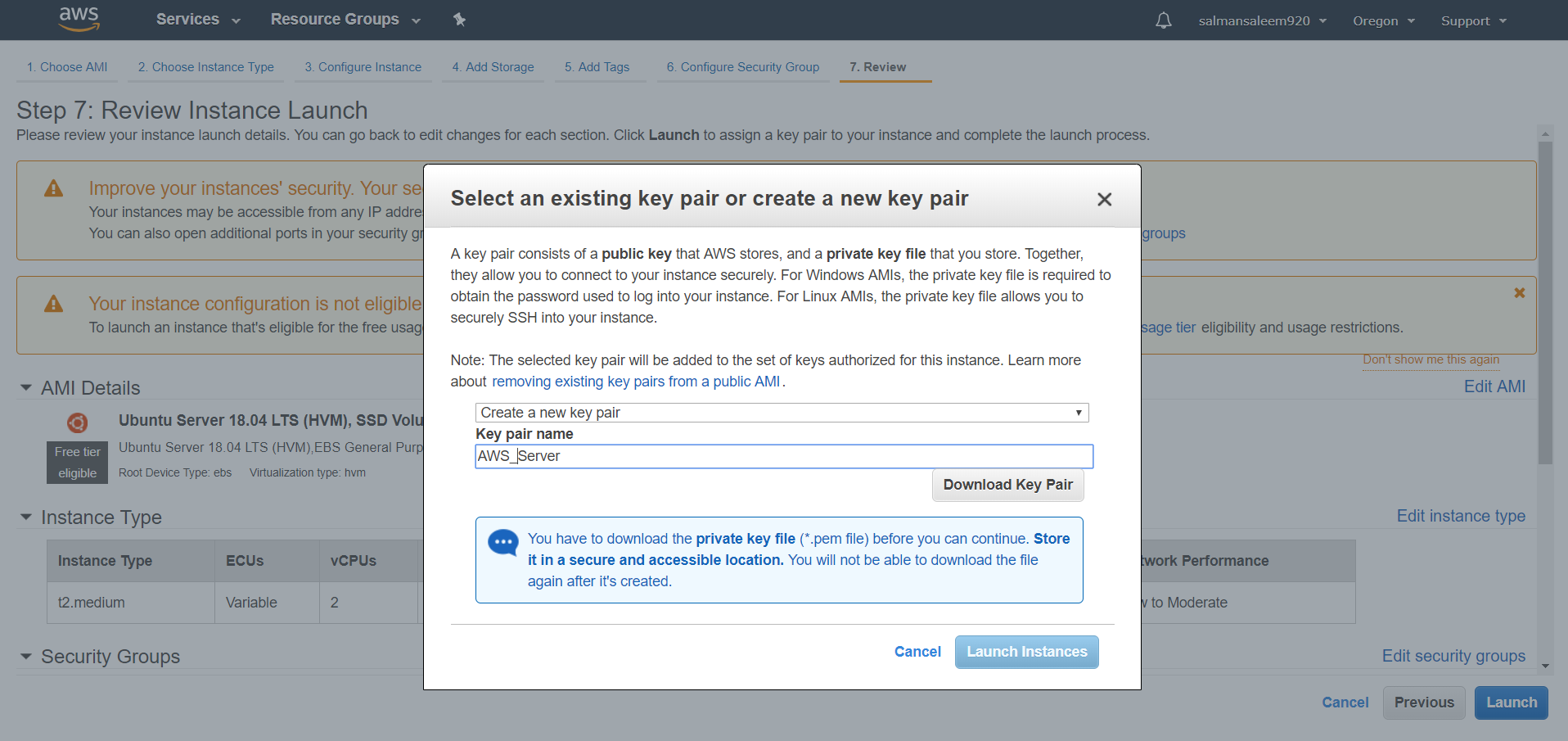1568x741 pixels.
Task: Open the Oregon region dropdown
Action: pos(1383,20)
